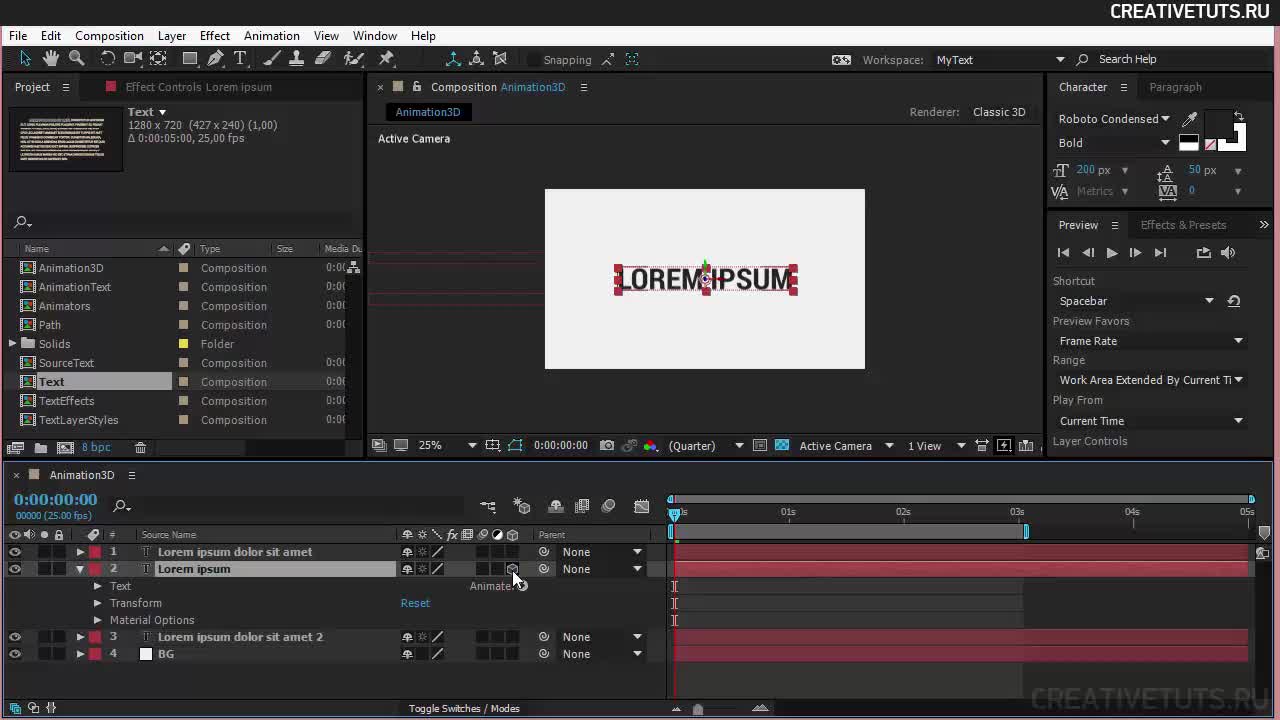Toggle the transparency grid icon
Screen dimensions: 1280x720
(x=782, y=446)
